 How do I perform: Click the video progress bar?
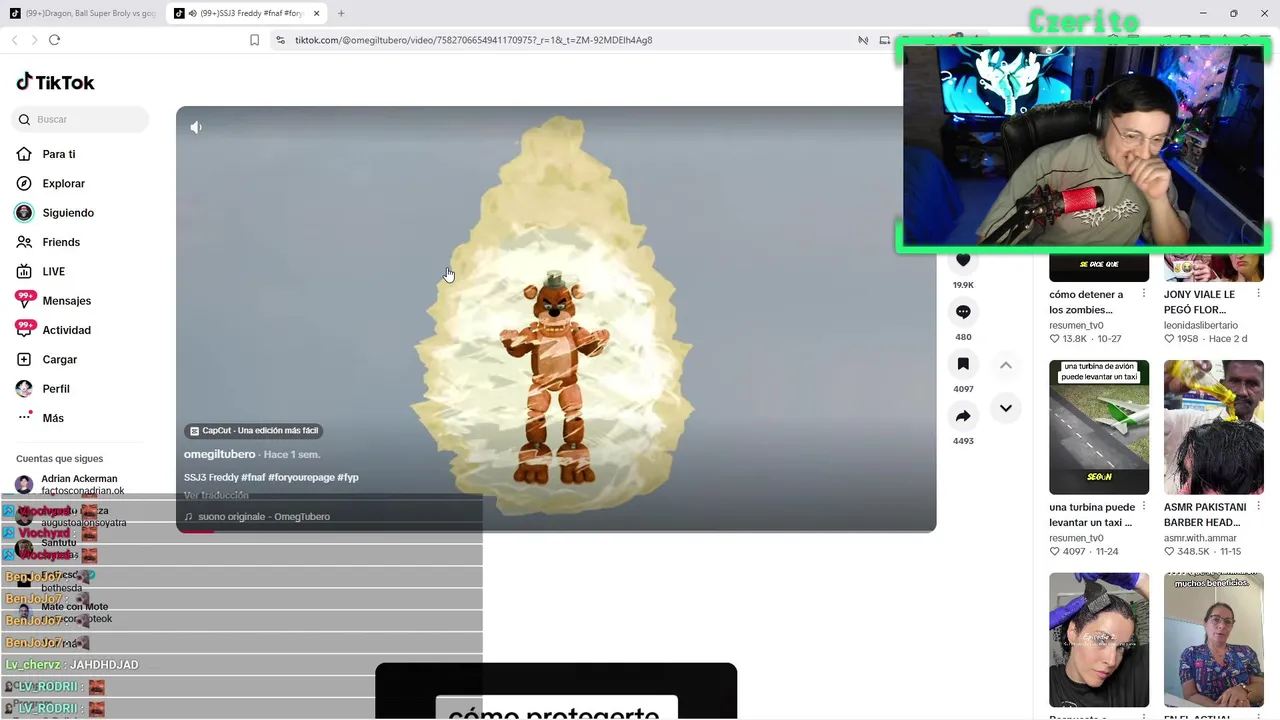coord(556,530)
